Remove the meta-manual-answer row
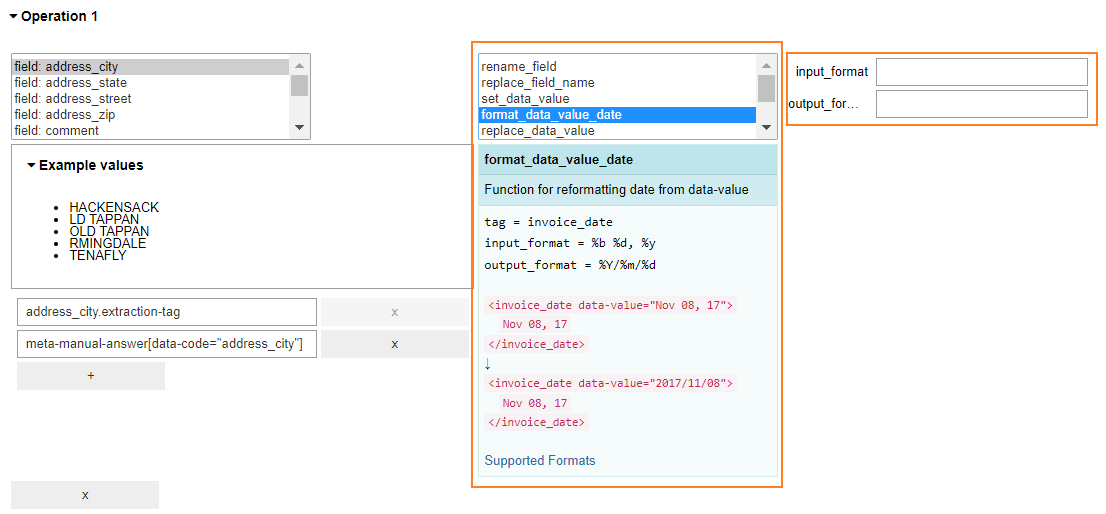 (395, 344)
